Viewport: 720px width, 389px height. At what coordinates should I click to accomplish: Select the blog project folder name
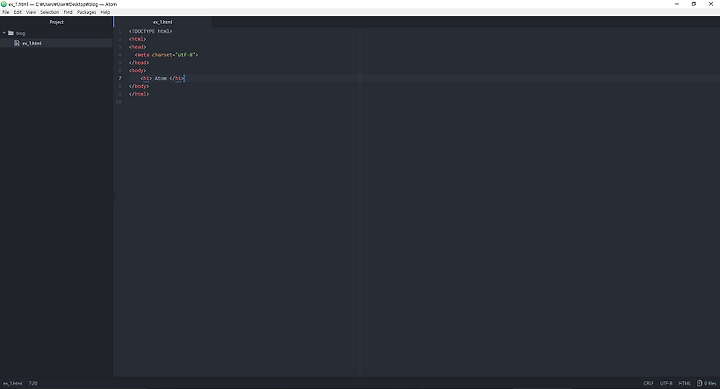[21, 33]
